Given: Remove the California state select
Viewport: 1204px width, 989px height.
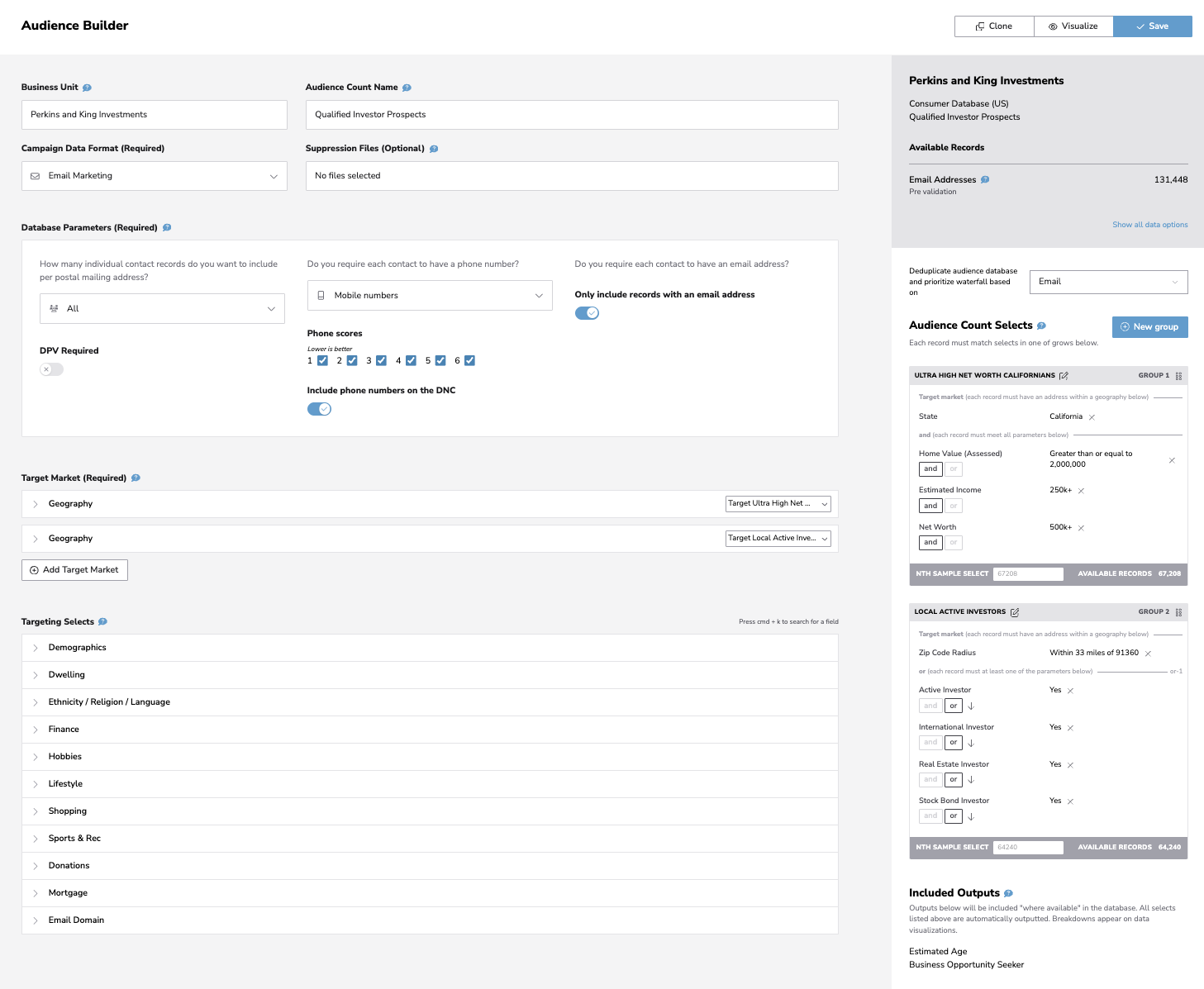Looking at the screenshot, I should 1092,417.
